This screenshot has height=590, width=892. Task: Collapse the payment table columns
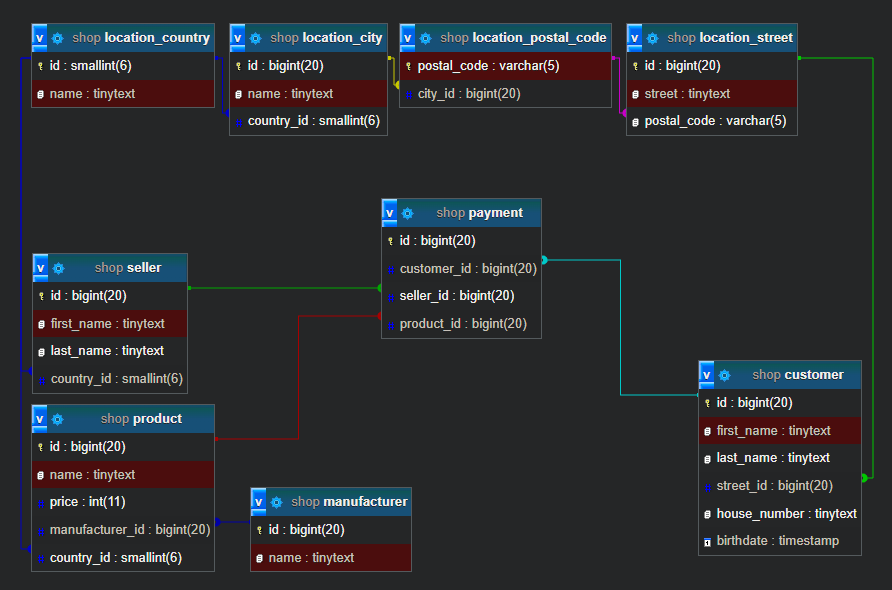389,212
